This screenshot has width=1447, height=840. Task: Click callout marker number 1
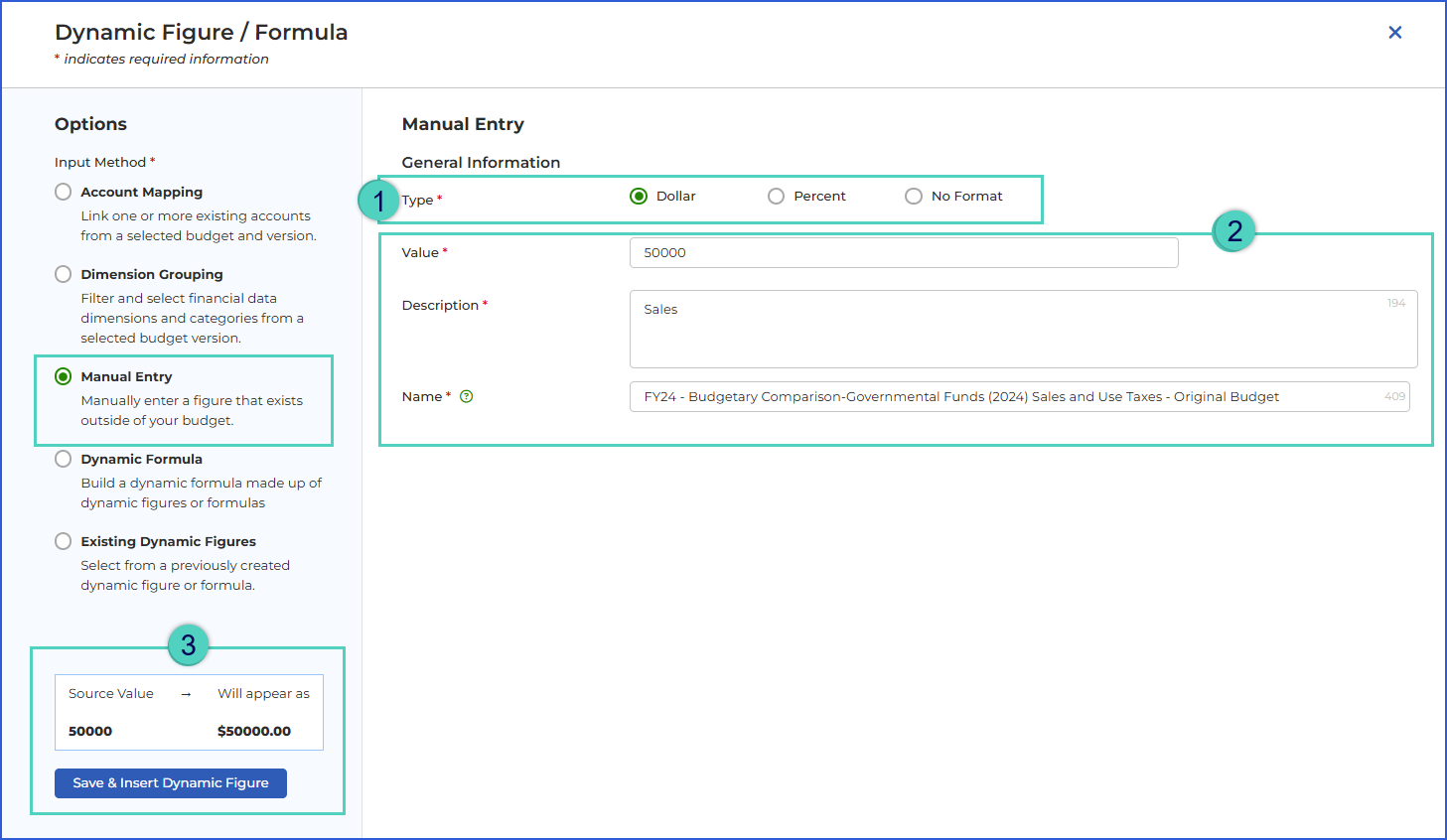point(378,202)
